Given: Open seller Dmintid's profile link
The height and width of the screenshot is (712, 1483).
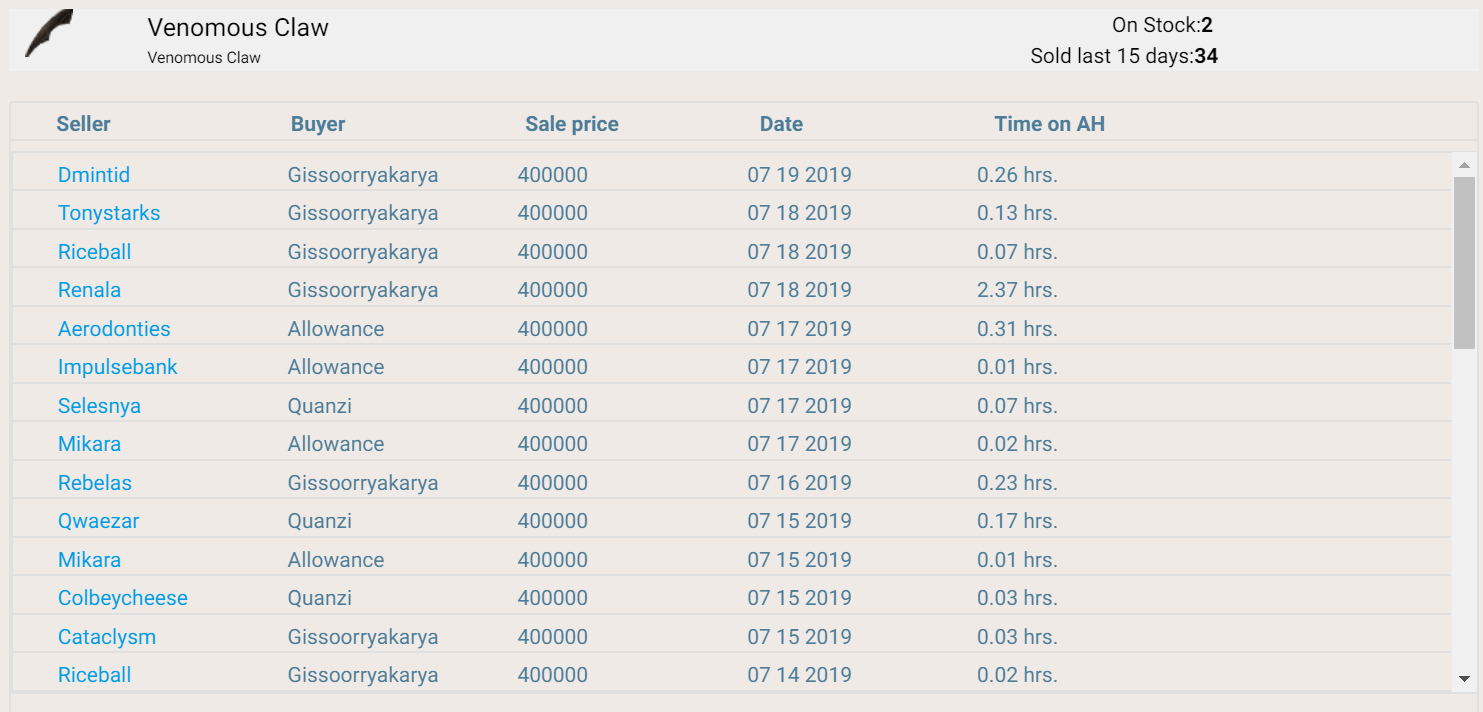Looking at the screenshot, I should tap(94, 175).
